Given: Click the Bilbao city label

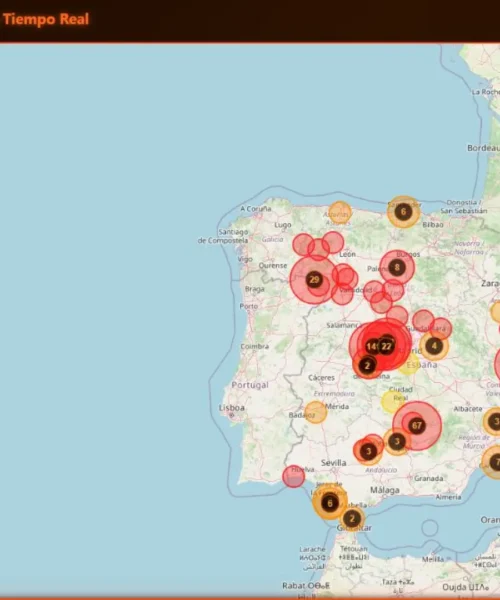Looking at the screenshot, I should 433,225.
